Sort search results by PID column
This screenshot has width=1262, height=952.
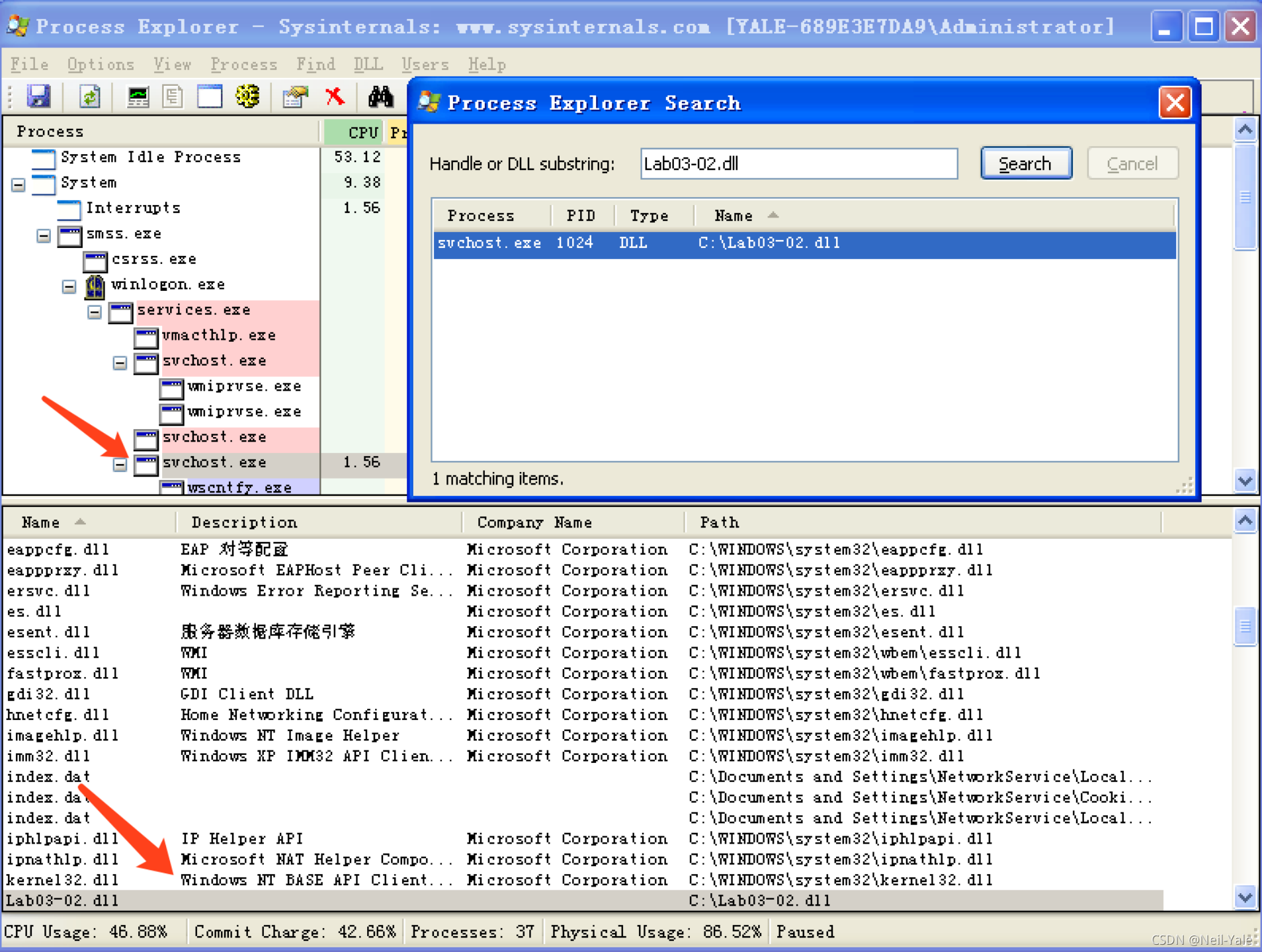[581, 216]
